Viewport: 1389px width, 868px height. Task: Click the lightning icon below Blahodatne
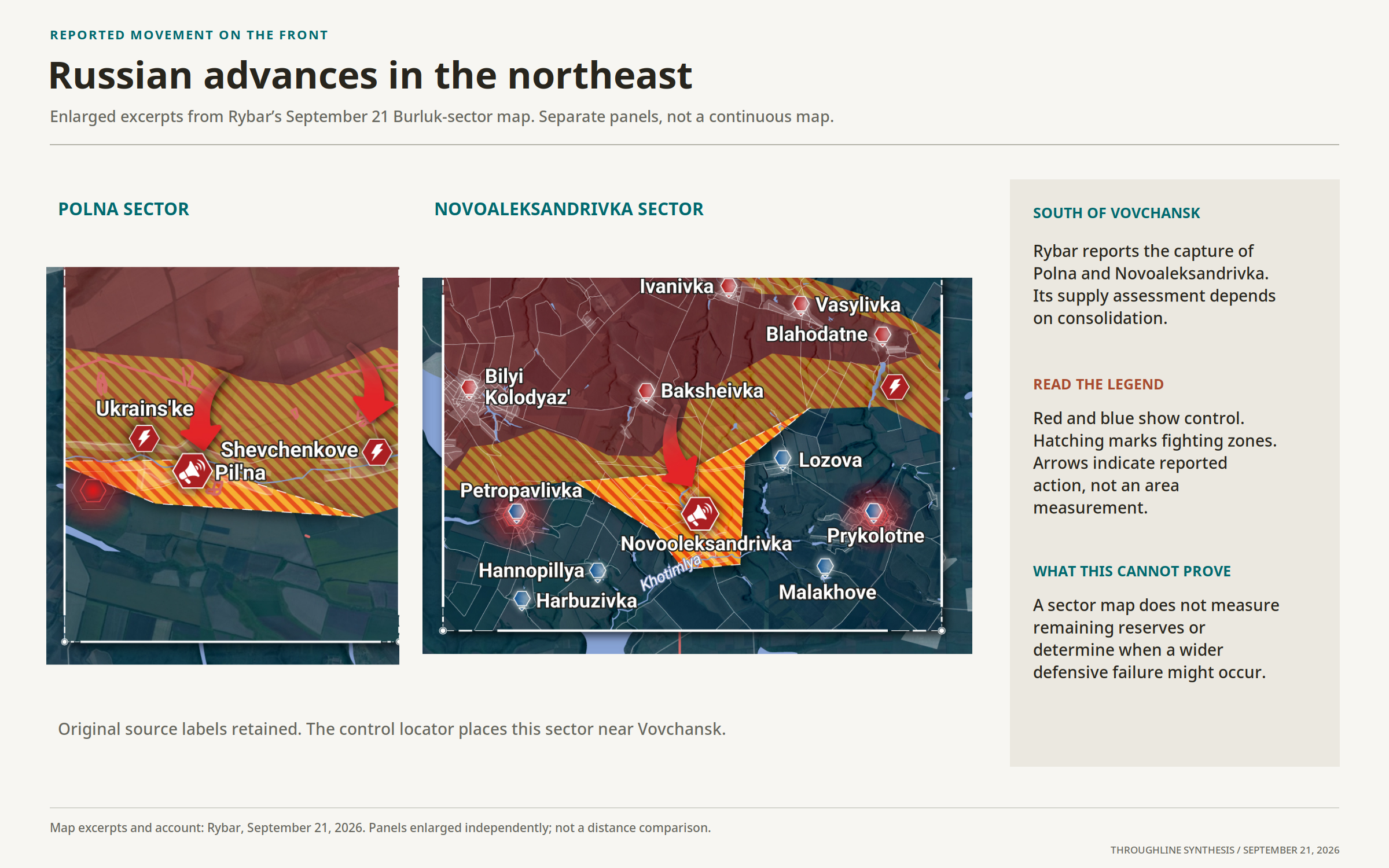pyautogui.click(x=895, y=387)
